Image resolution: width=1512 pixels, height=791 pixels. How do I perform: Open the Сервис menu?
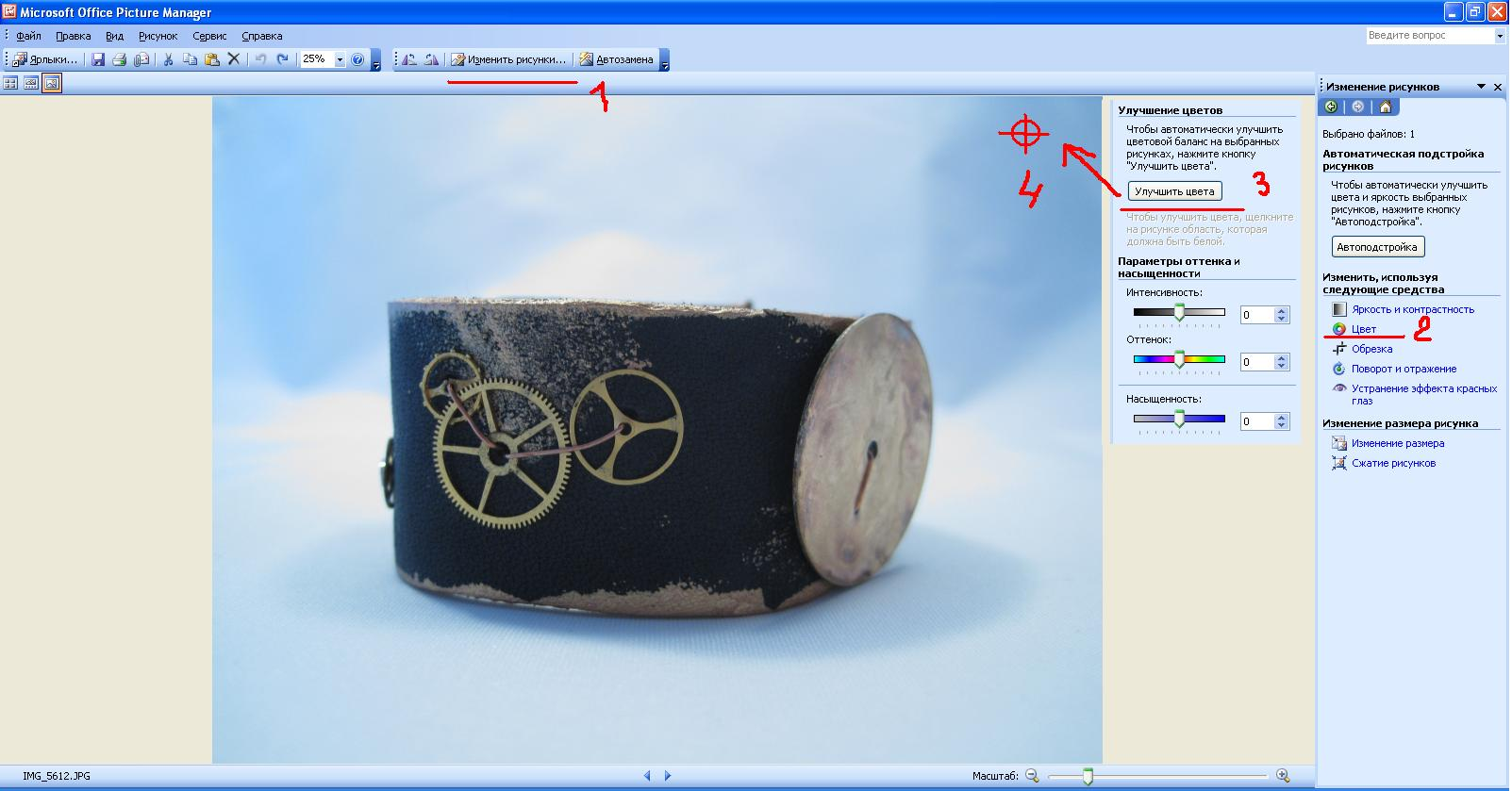[x=209, y=36]
